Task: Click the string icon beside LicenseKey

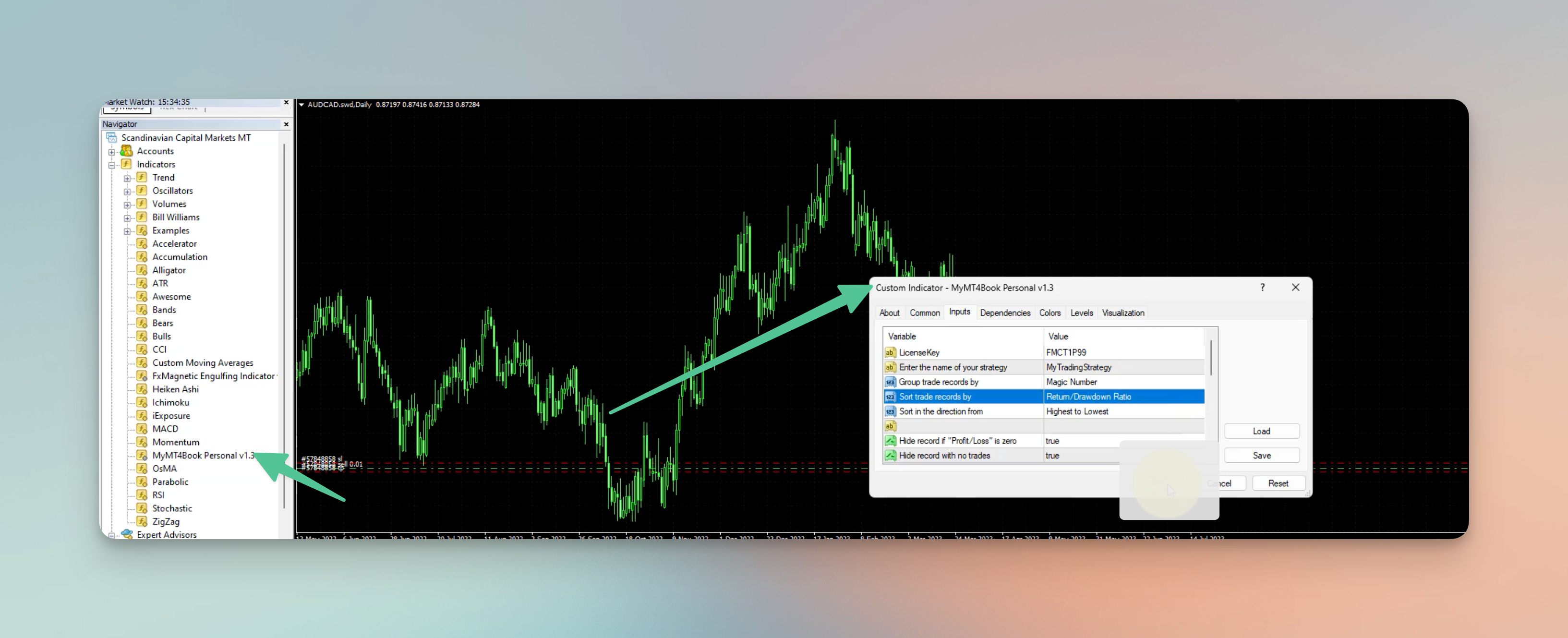Action: point(890,352)
